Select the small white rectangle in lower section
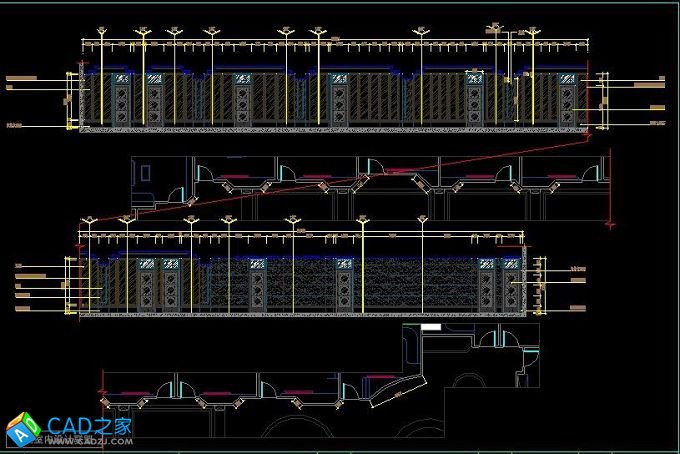Image resolution: width=680 pixels, height=454 pixels. coord(431,327)
